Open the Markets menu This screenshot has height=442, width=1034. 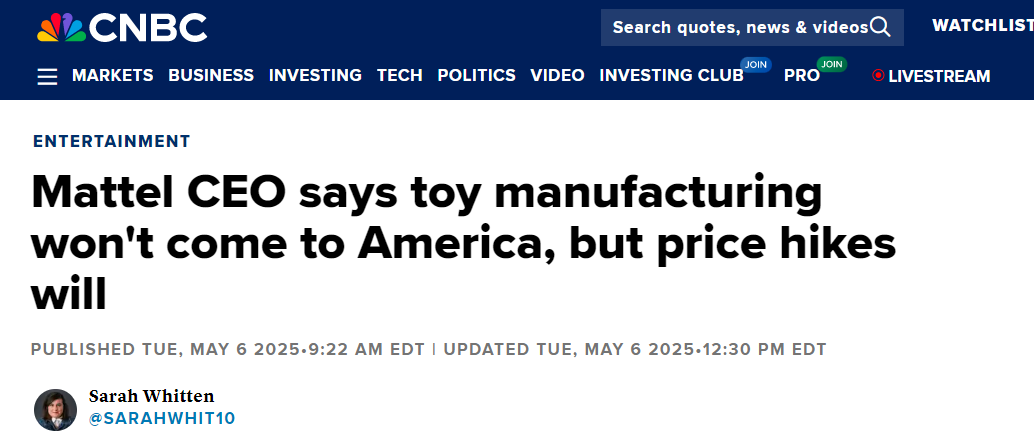tap(113, 76)
